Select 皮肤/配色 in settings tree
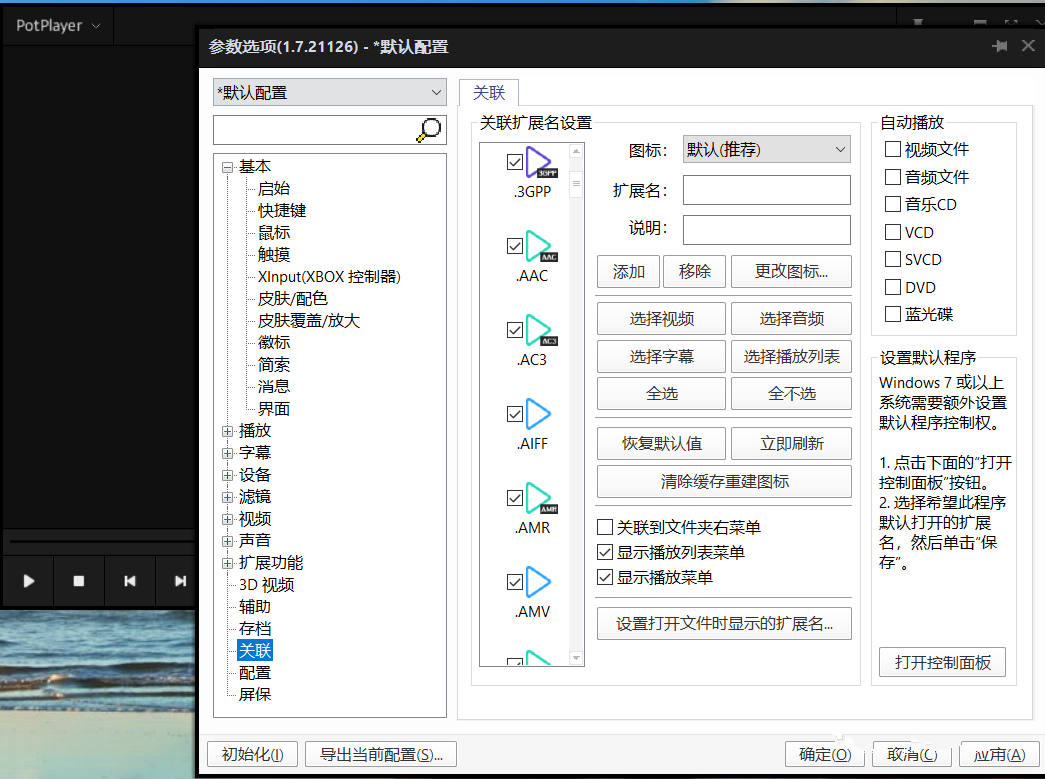 point(293,299)
